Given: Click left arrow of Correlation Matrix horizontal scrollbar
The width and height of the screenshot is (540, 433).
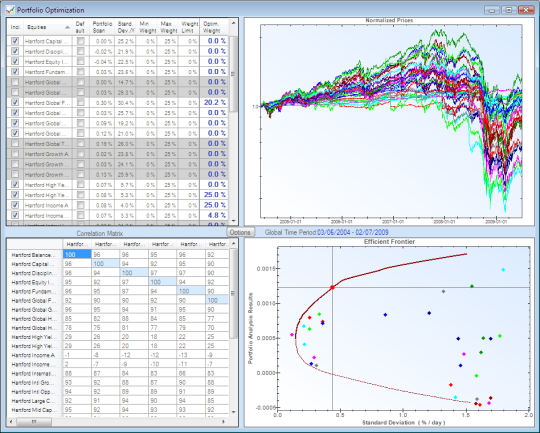Looking at the screenshot, I should pyautogui.click(x=11, y=421).
